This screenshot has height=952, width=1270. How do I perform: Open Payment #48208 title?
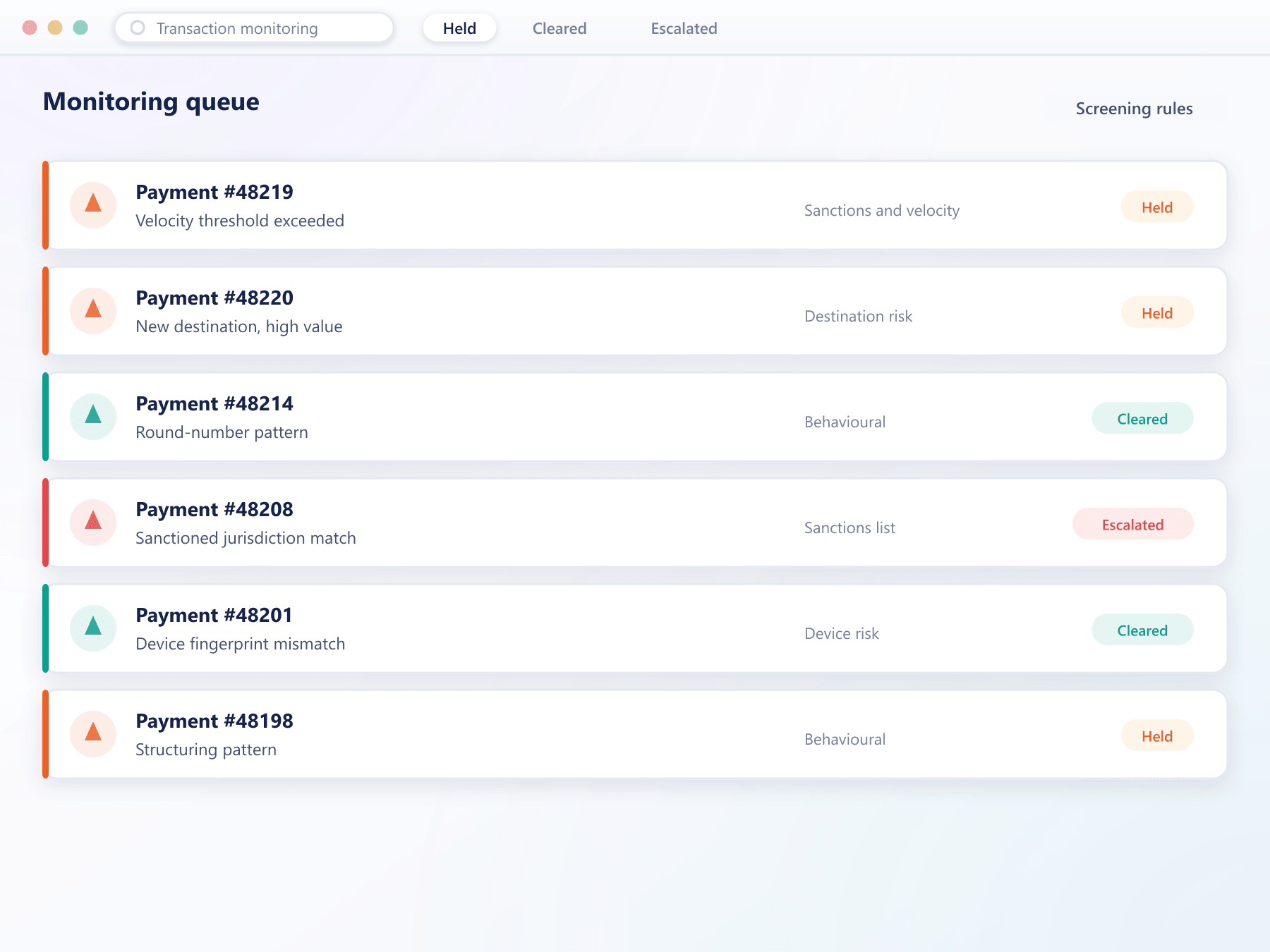click(214, 509)
